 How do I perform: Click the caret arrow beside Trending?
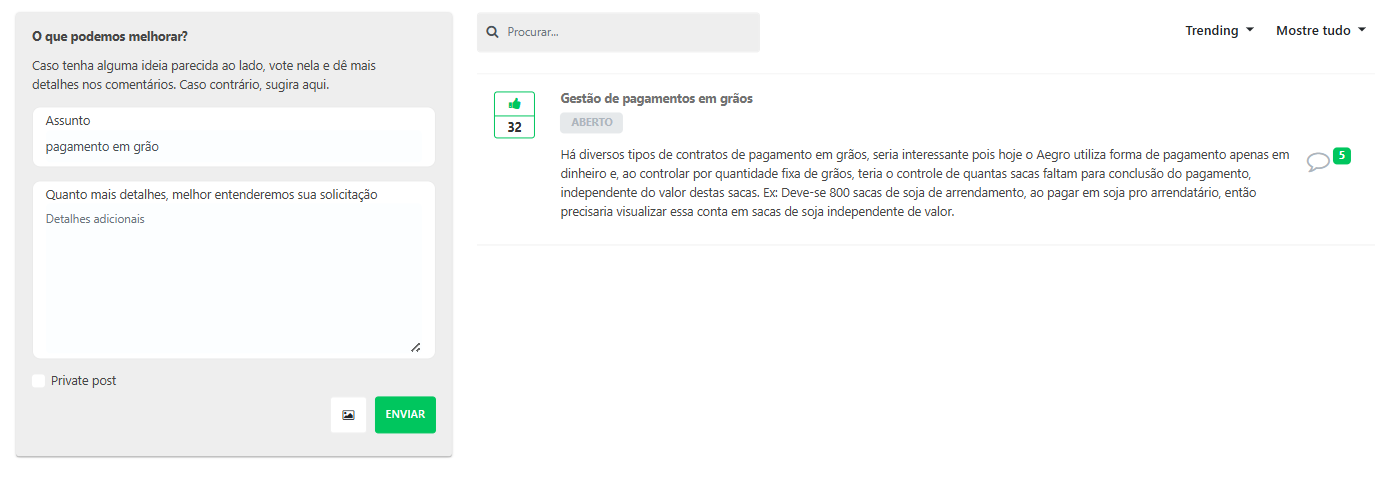pos(1250,31)
